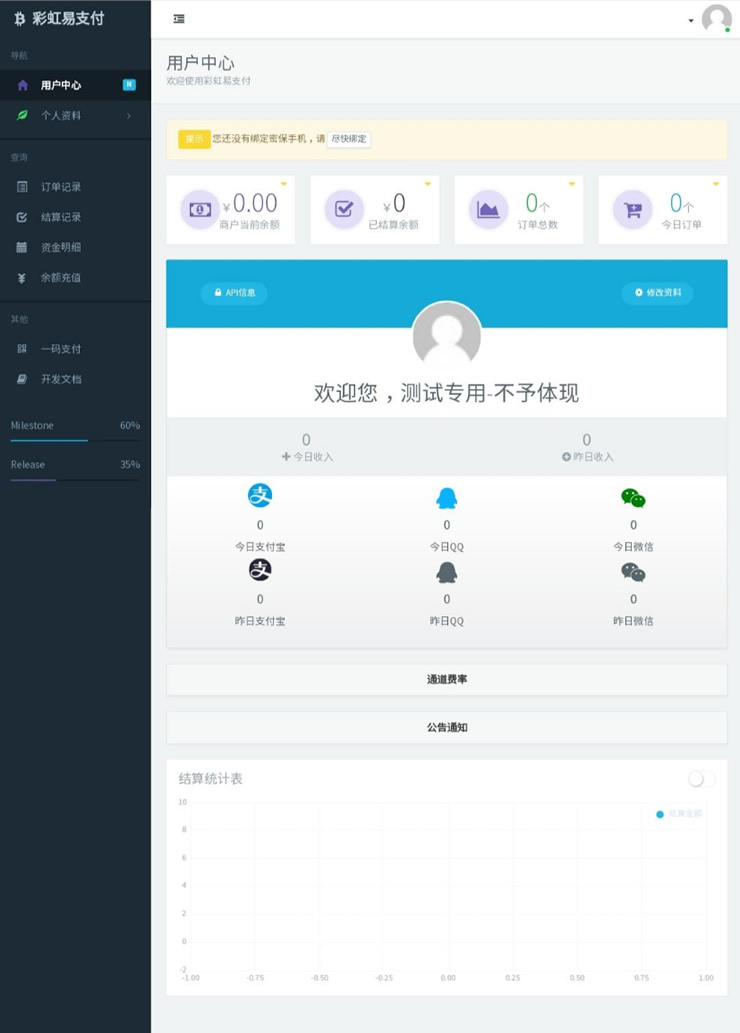This screenshot has height=1033, width=740.
Task: Expand the 个人资料 sidebar submenu
Action: (75, 116)
